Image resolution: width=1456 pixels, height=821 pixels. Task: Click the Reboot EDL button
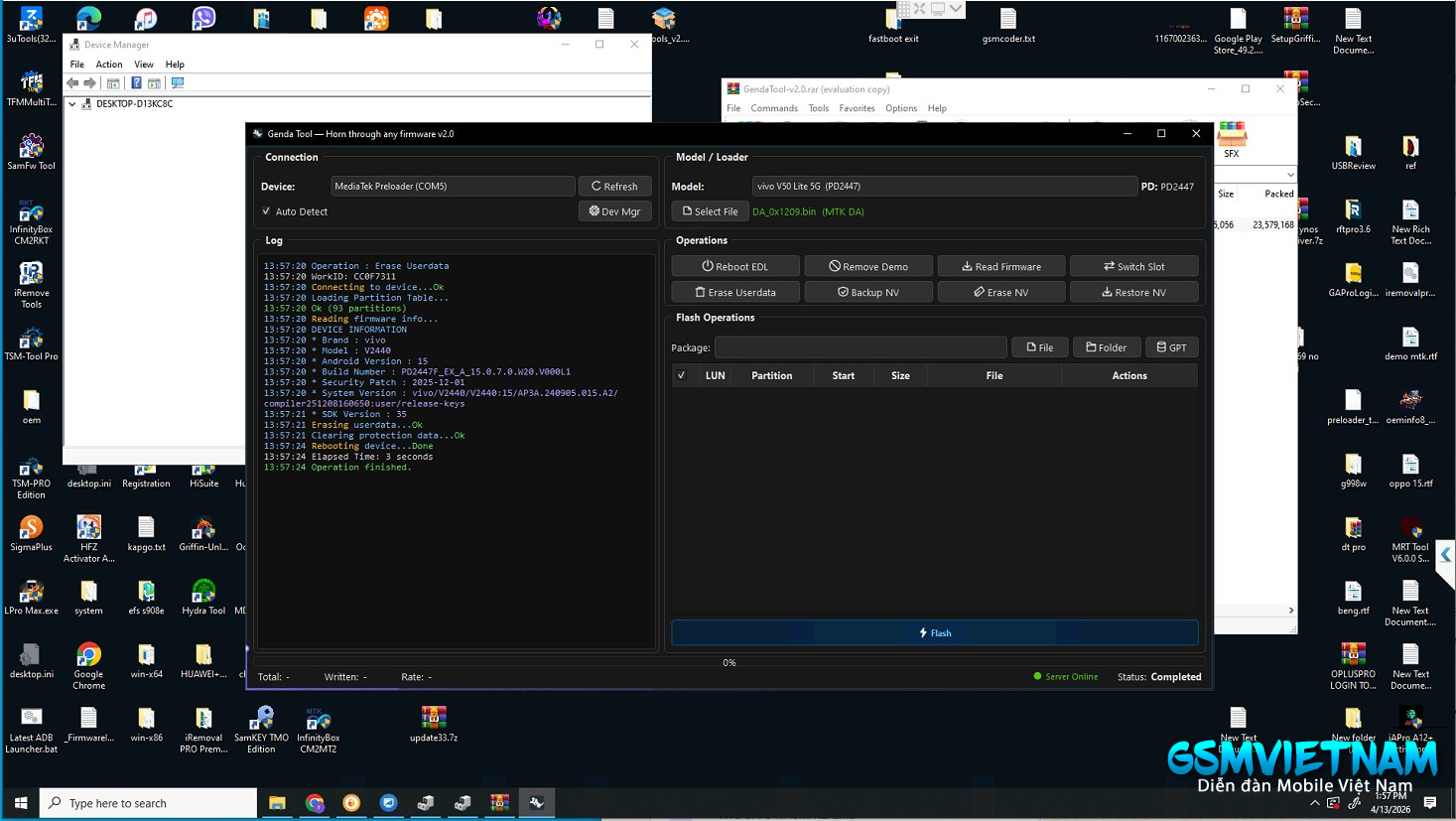[735, 266]
